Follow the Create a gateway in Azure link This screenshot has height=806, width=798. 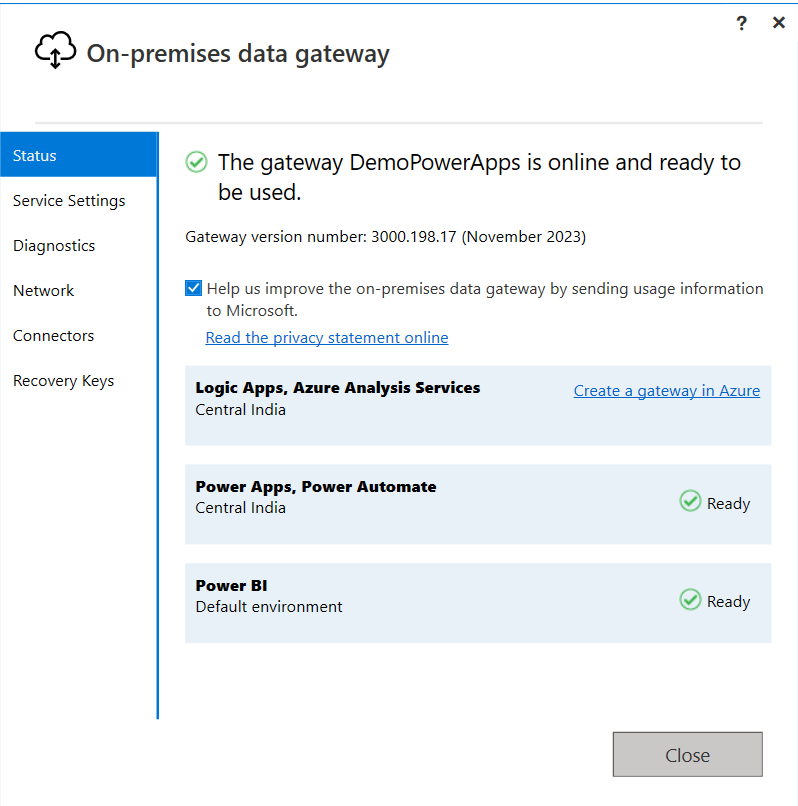click(666, 391)
